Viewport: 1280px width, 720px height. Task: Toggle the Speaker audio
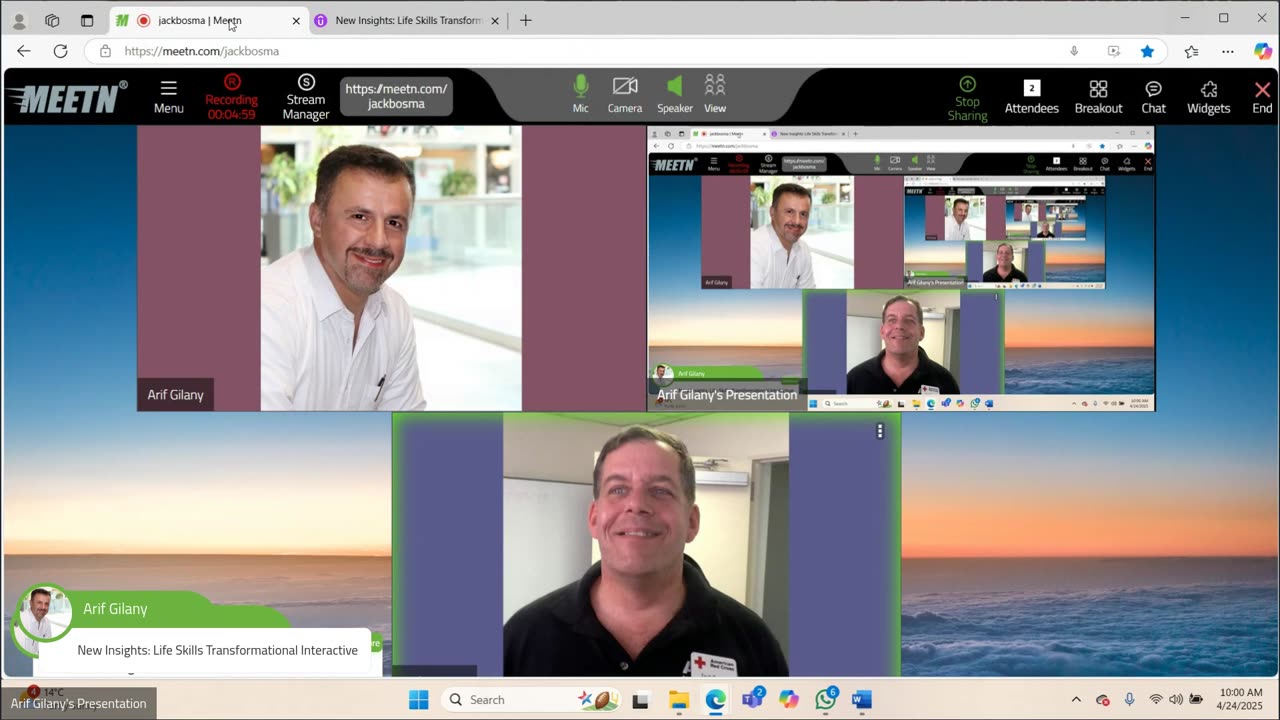675,95
